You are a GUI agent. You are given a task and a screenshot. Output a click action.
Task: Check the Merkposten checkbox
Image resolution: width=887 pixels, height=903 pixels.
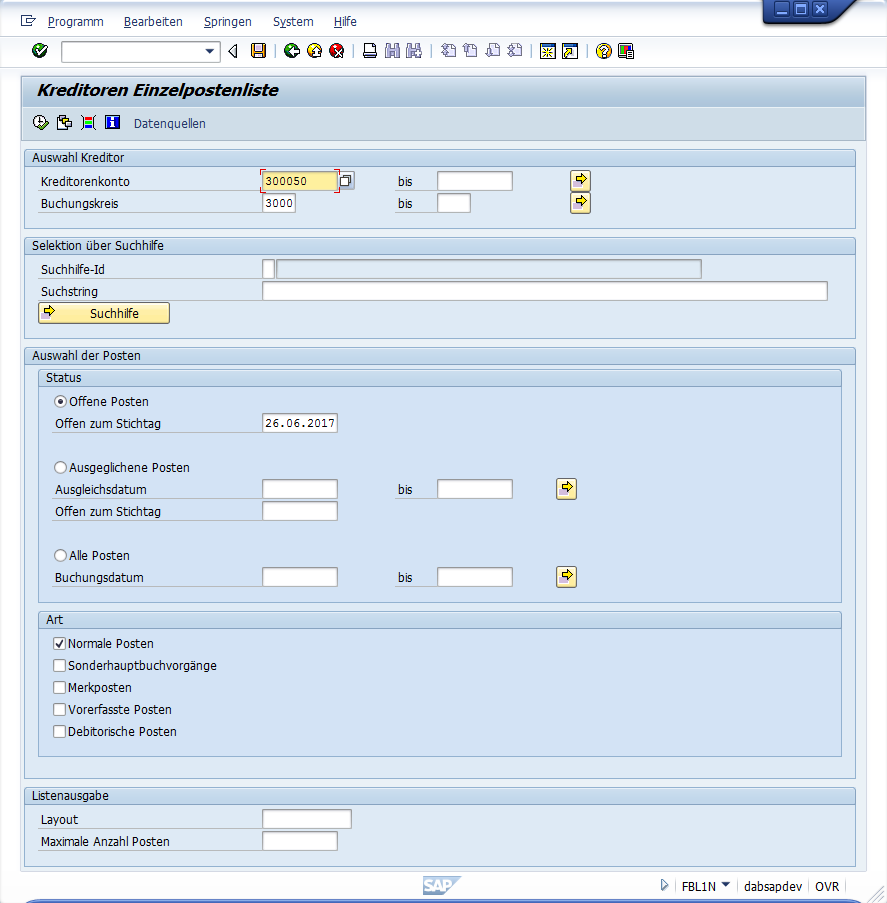59,687
